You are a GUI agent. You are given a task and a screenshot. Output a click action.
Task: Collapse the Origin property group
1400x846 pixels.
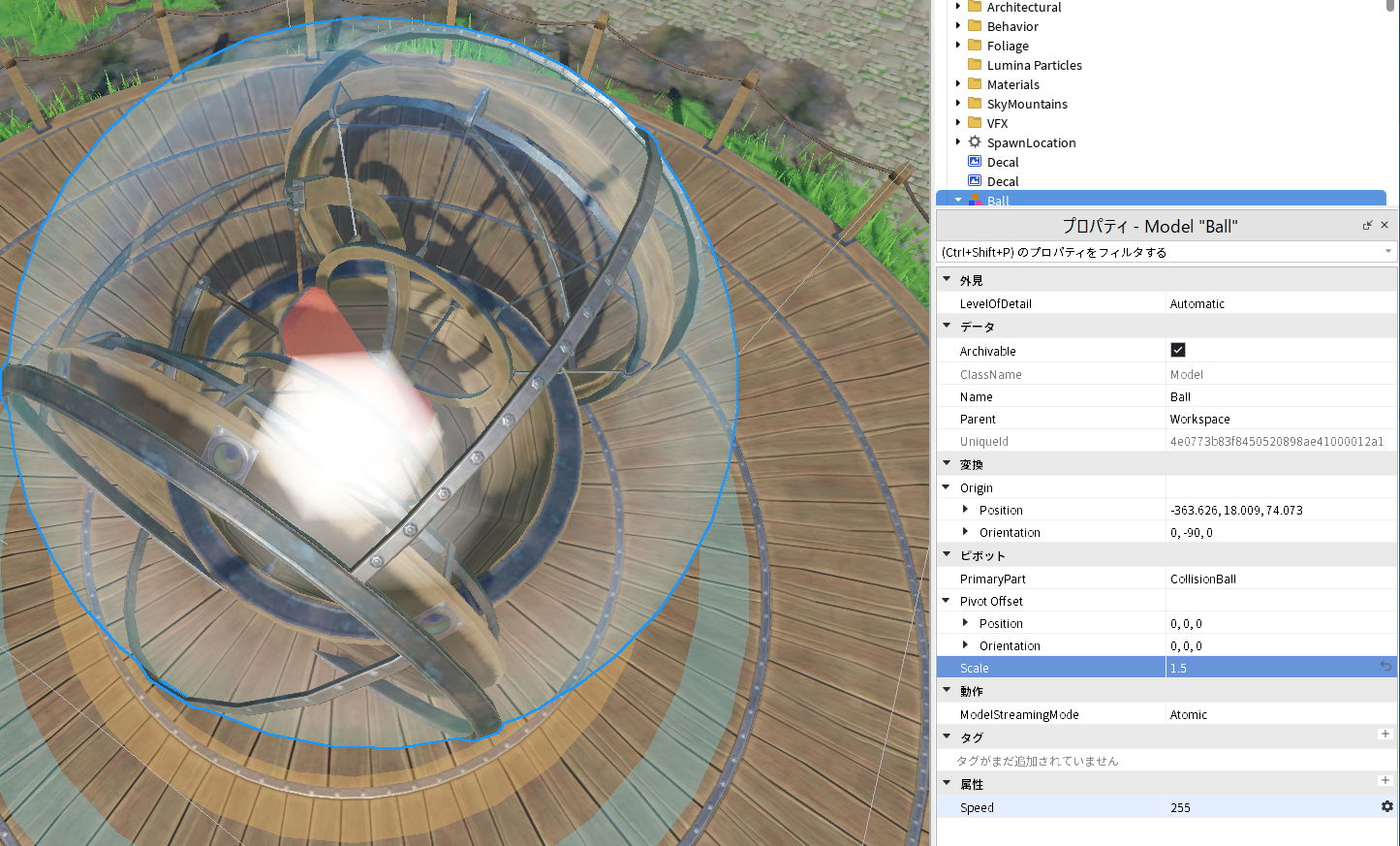(947, 487)
